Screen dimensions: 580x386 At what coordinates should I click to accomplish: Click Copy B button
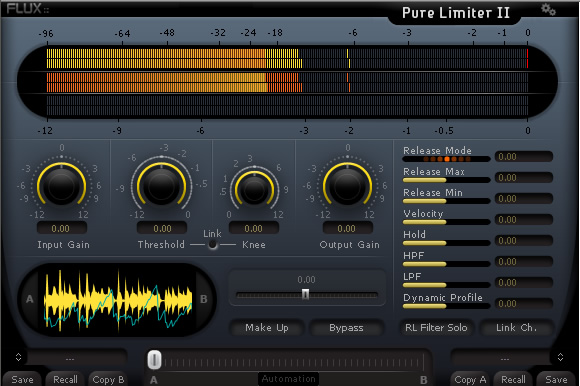click(x=108, y=379)
